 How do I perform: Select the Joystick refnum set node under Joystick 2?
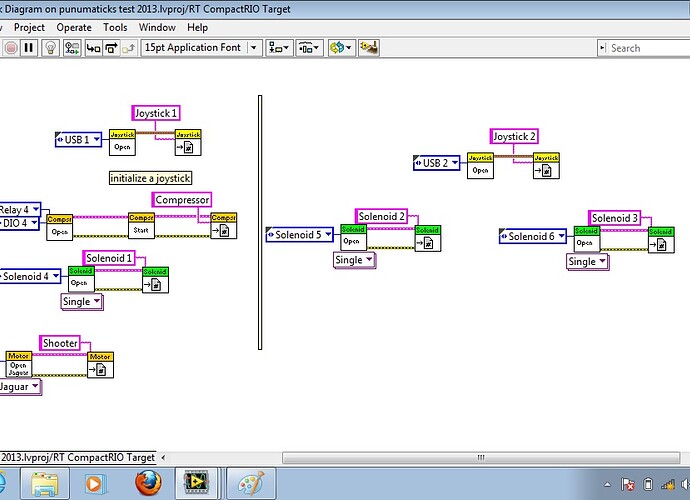[x=547, y=166]
